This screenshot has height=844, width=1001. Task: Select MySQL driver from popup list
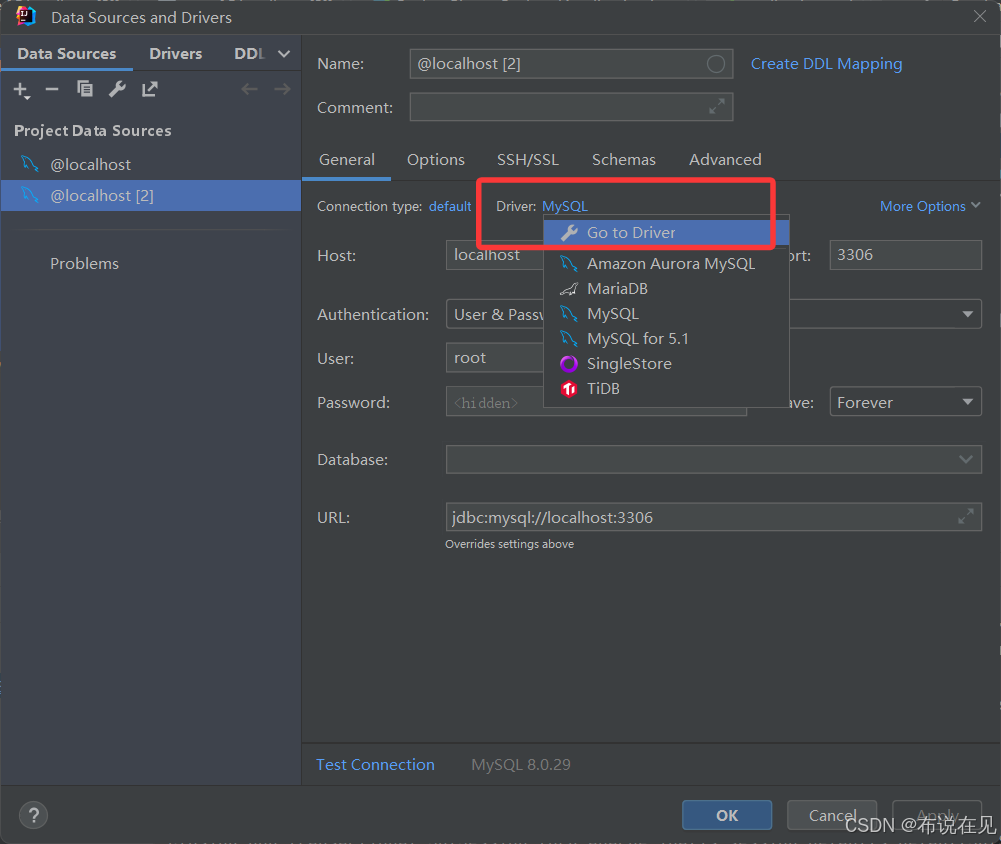pos(666,313)
